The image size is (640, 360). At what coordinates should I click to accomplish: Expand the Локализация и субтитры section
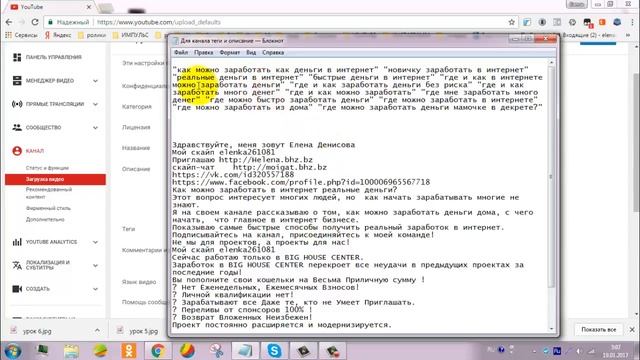click(x=95, y=266)
